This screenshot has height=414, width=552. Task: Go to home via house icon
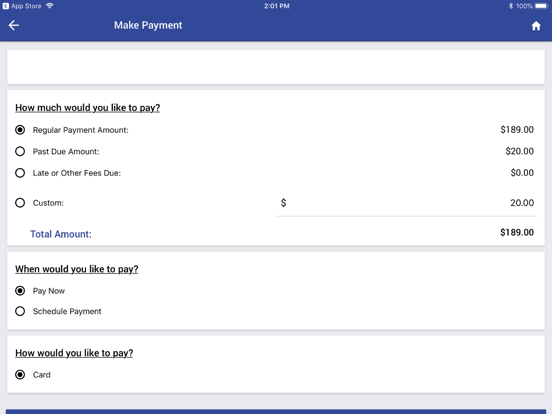click(536, 26)
